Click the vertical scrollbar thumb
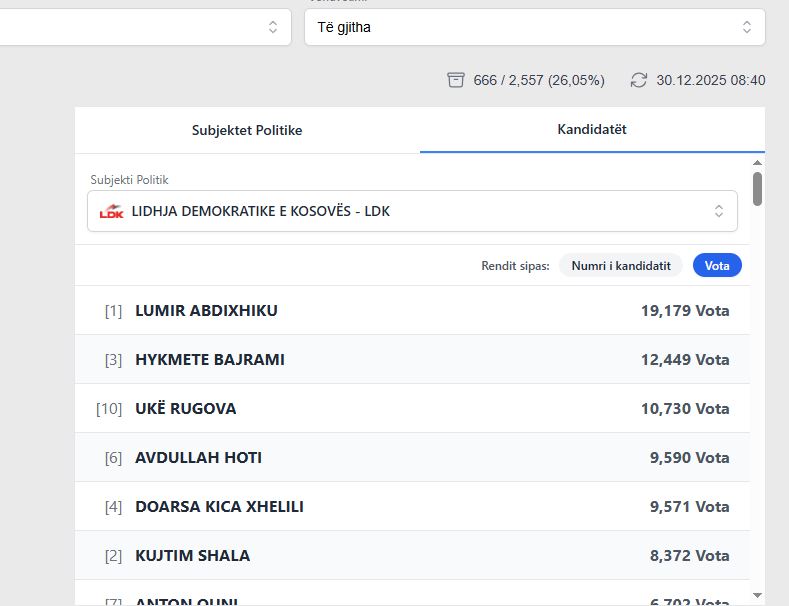Viewport: 789px width, 606px height. coord(757,188)
